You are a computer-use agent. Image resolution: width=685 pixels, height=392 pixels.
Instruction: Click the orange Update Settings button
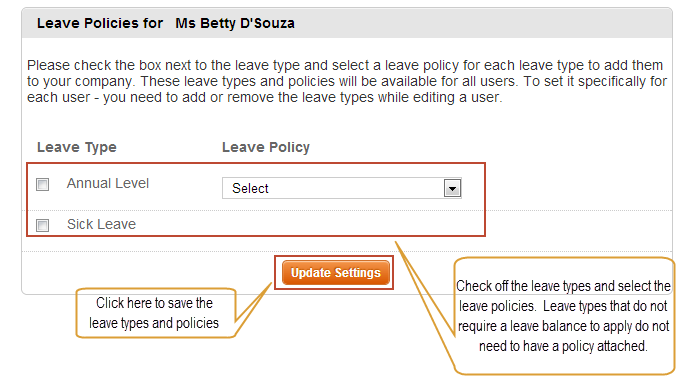336,273
